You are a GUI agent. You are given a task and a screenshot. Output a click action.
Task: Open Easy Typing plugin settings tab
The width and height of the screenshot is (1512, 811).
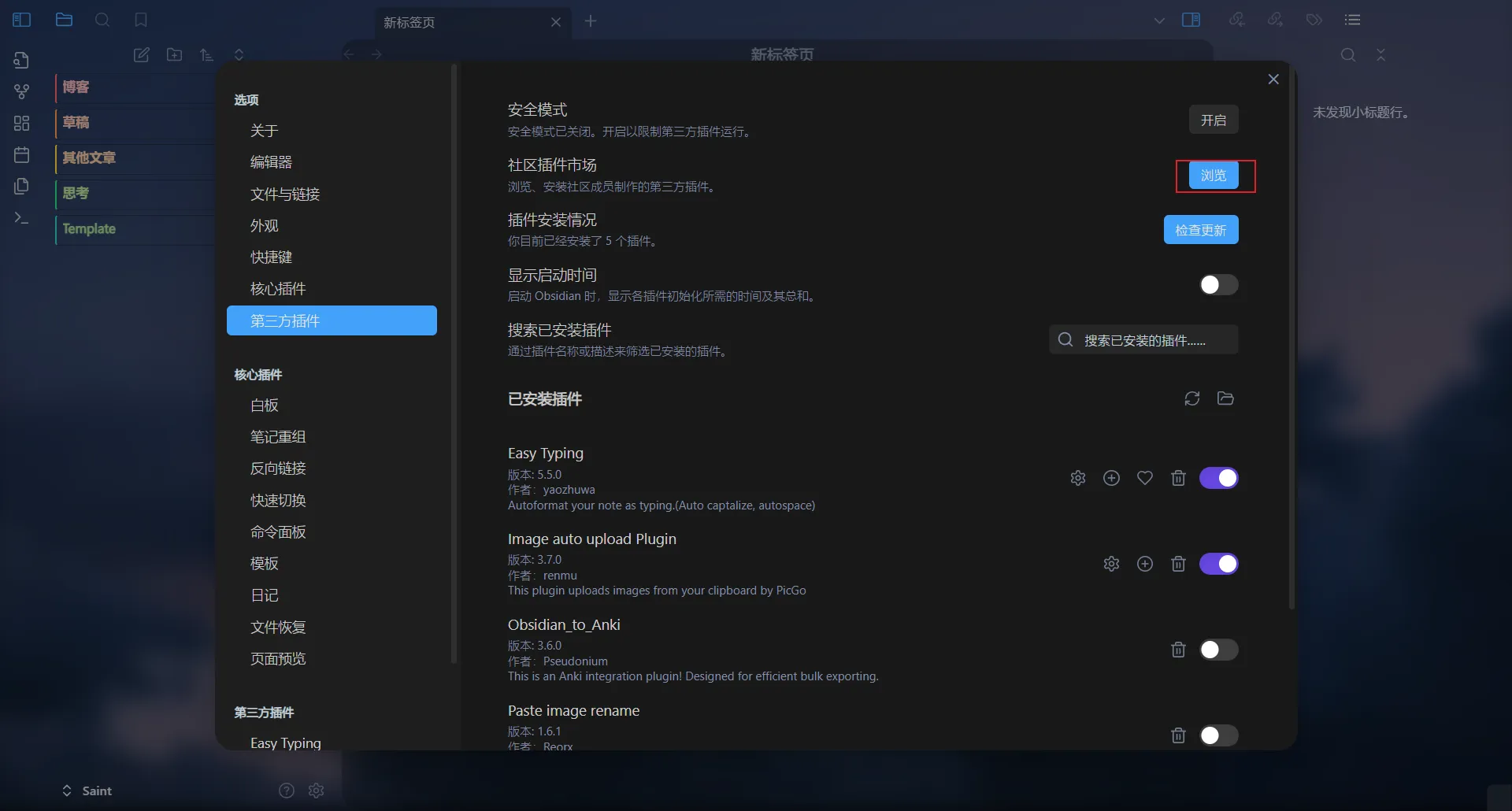pos(332,742)
